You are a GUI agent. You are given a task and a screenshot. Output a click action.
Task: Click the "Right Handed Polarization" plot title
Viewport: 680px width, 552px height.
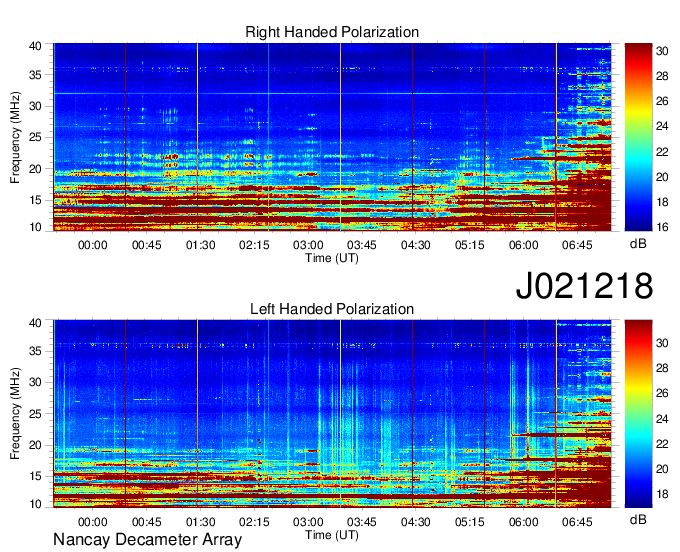pyautogui.click(x=332, y=32)
